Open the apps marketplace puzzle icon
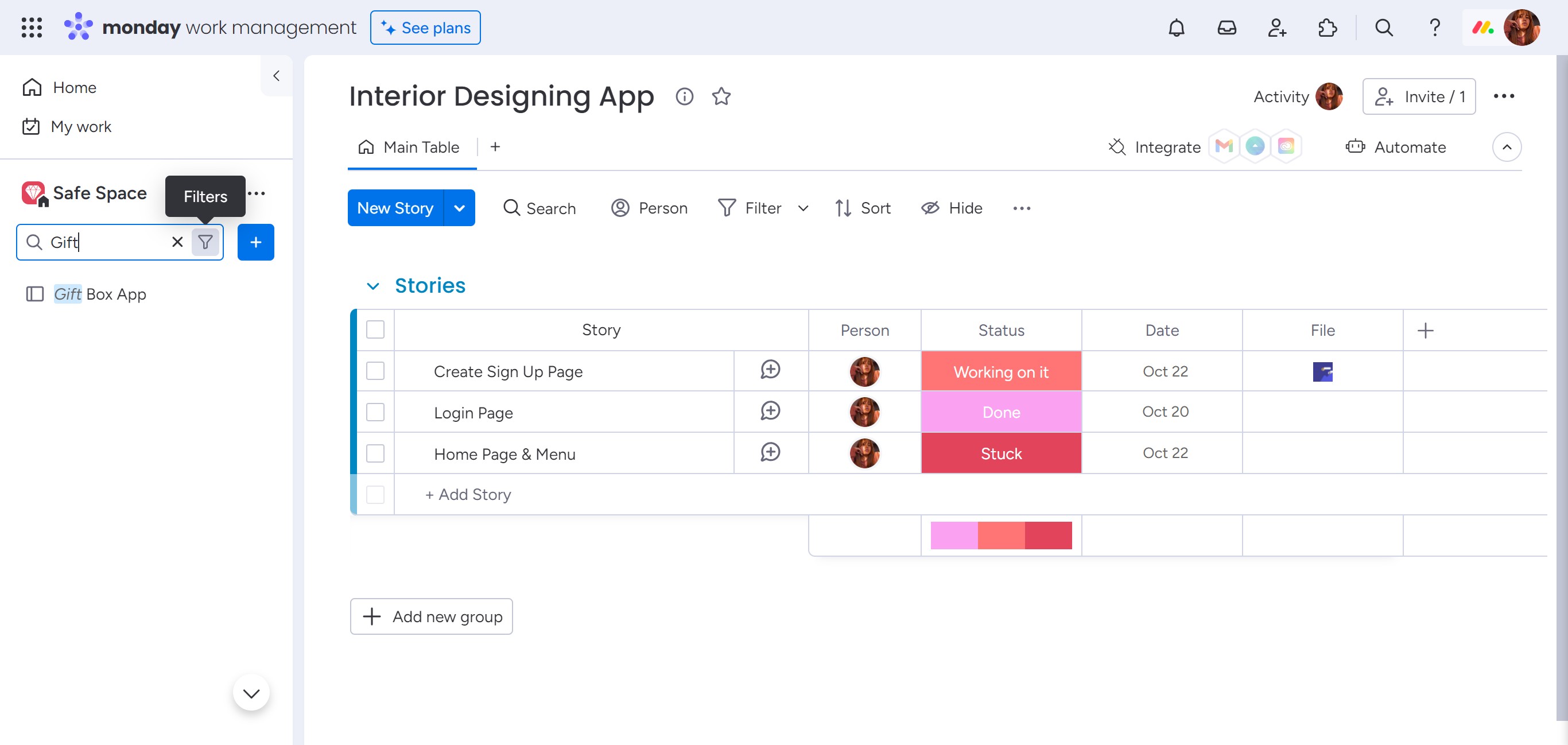Viewport: 1568px width, 745px height. [x=1326, y=28]
